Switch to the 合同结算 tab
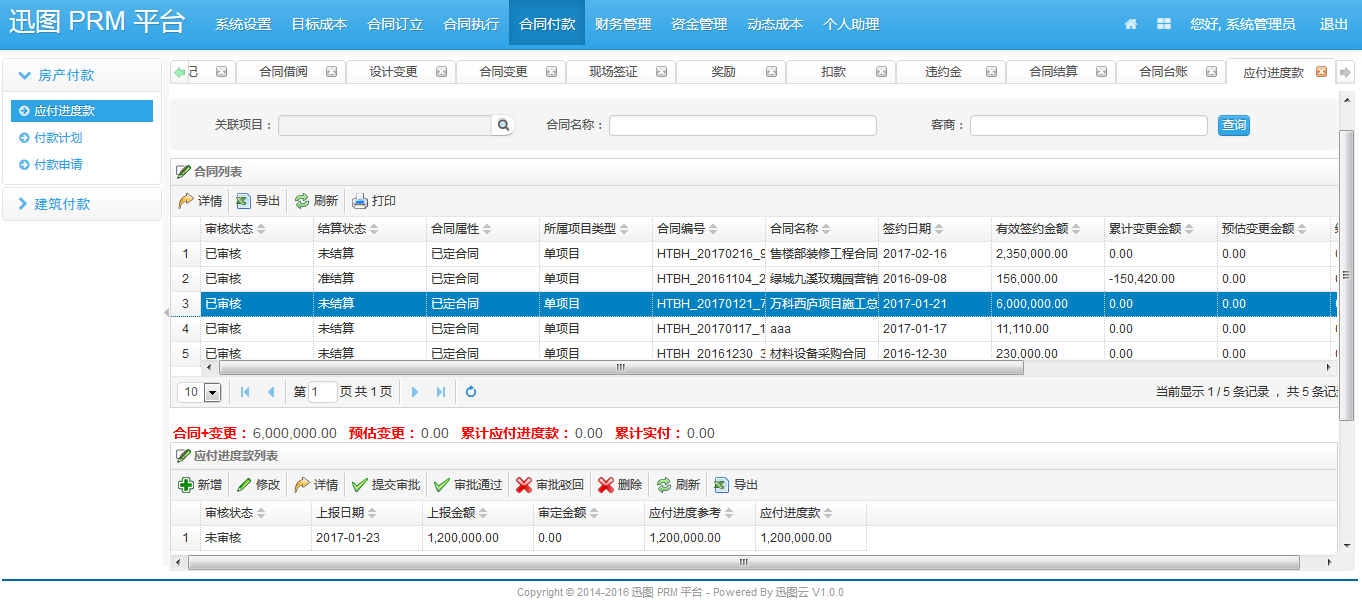The width and height of the screenshot is (1362, 605). (1053, 72)
